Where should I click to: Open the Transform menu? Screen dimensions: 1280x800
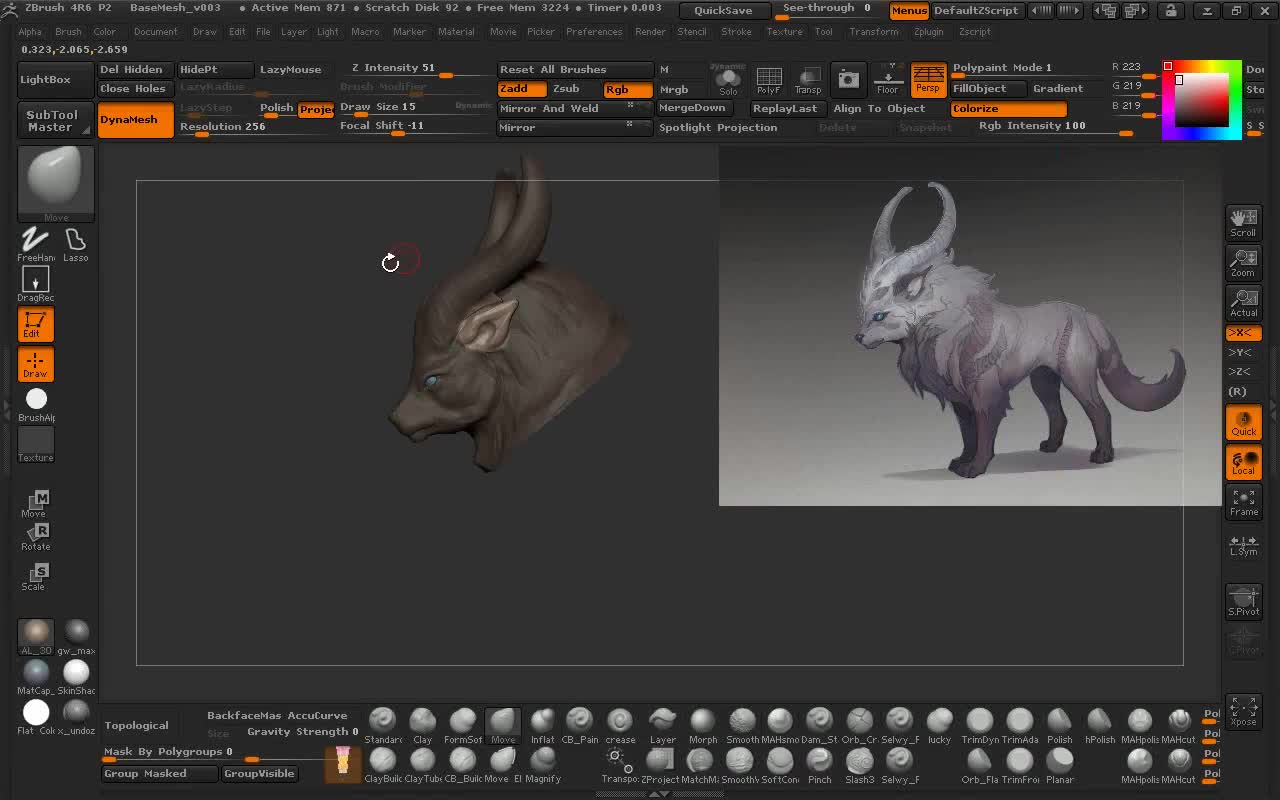(x=874, y=32)
